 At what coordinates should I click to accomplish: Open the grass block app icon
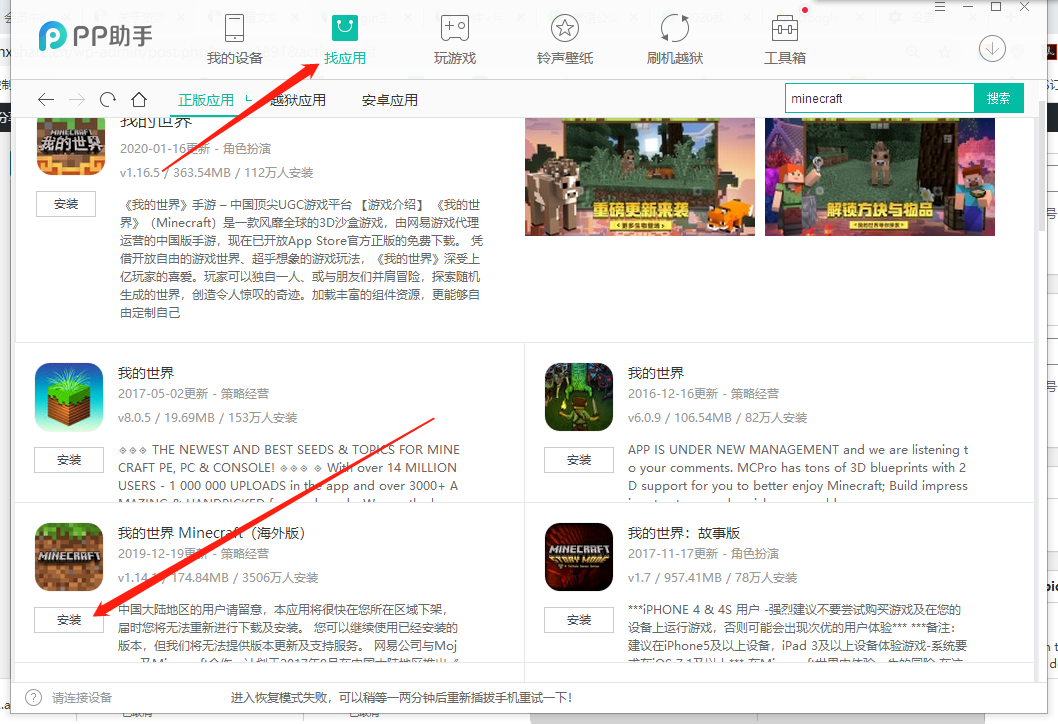coord(69,397)
